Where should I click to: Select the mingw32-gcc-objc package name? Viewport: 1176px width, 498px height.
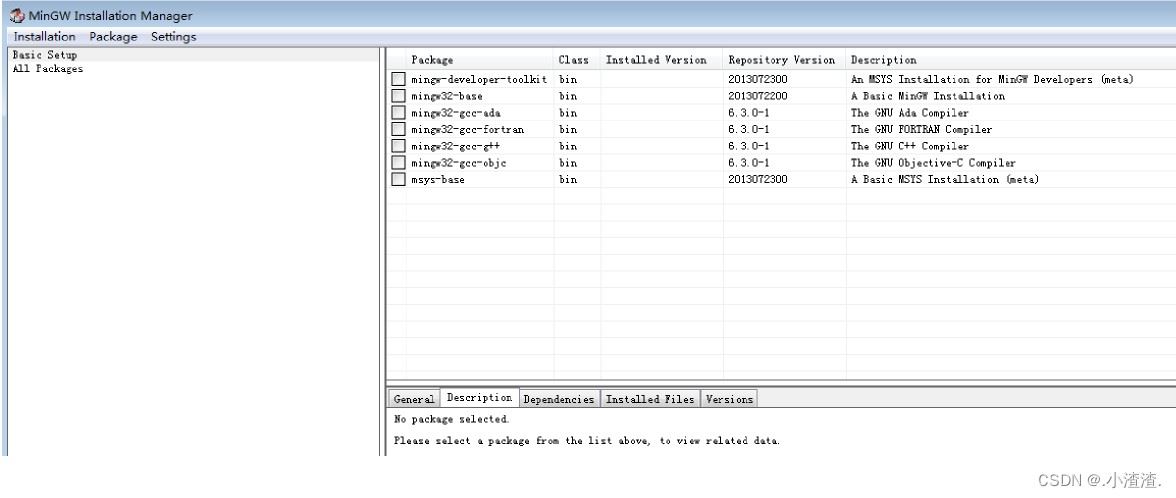click(459, 163)
